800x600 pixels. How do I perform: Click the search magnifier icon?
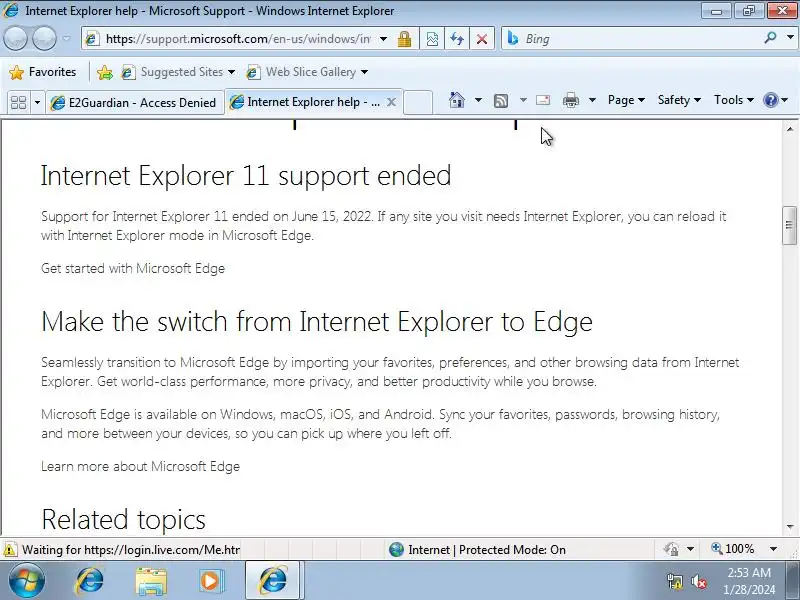pos(770,38)
